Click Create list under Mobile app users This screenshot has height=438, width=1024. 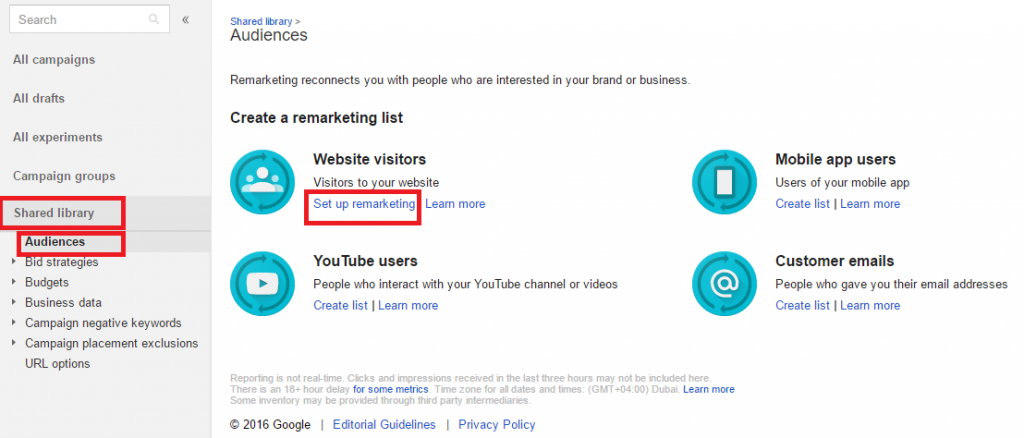coord(803,204)
